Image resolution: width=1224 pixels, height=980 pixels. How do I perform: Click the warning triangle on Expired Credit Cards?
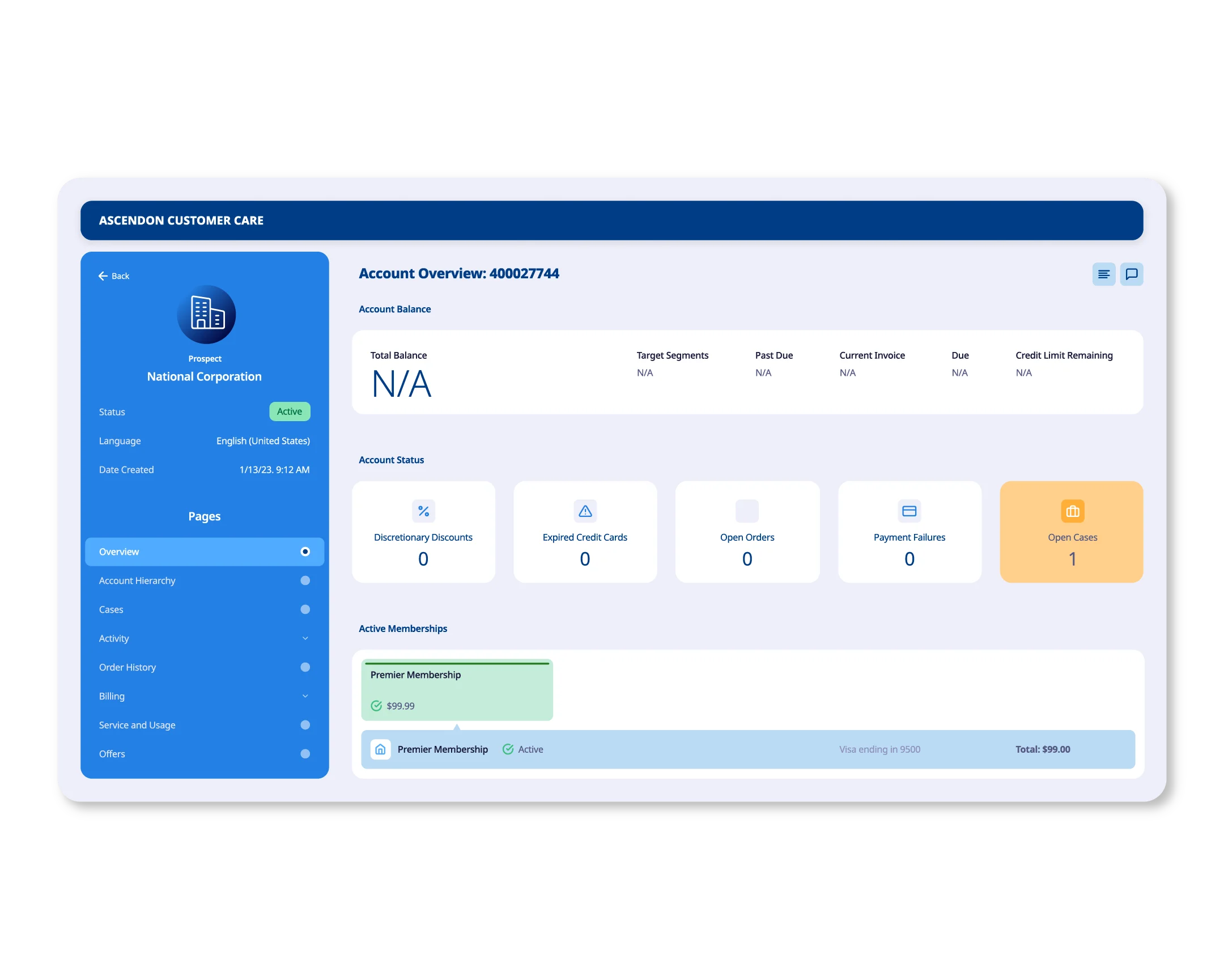click(585, 511)
